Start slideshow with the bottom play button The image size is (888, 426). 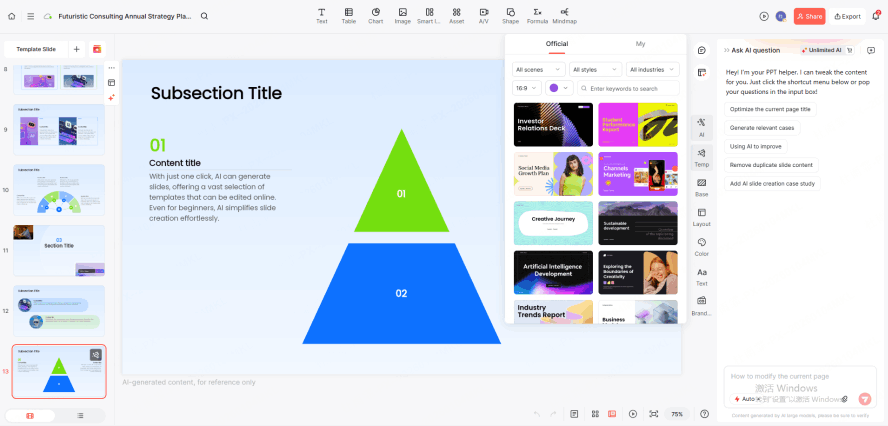[x=632, y=413]
